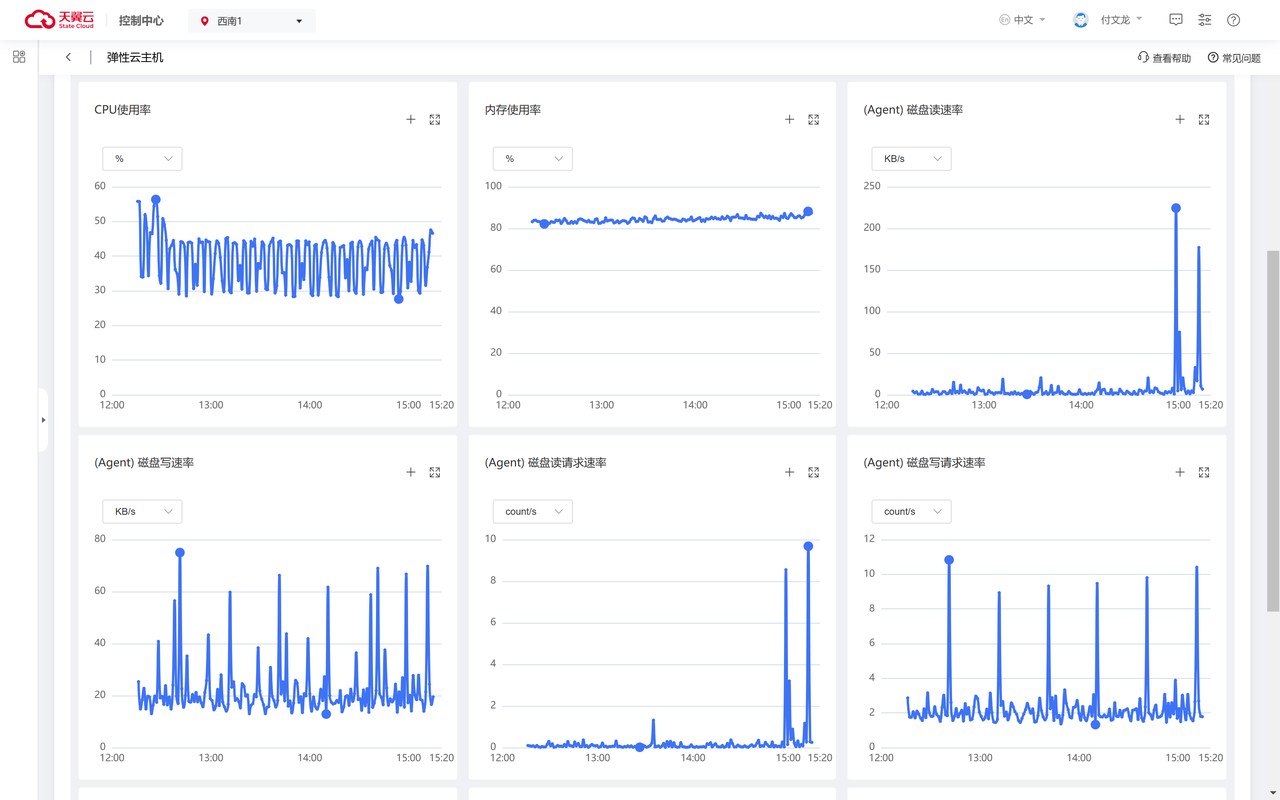
Task: Click the 磁盘读速率 minimum point marker
Action: point(1027,394)
